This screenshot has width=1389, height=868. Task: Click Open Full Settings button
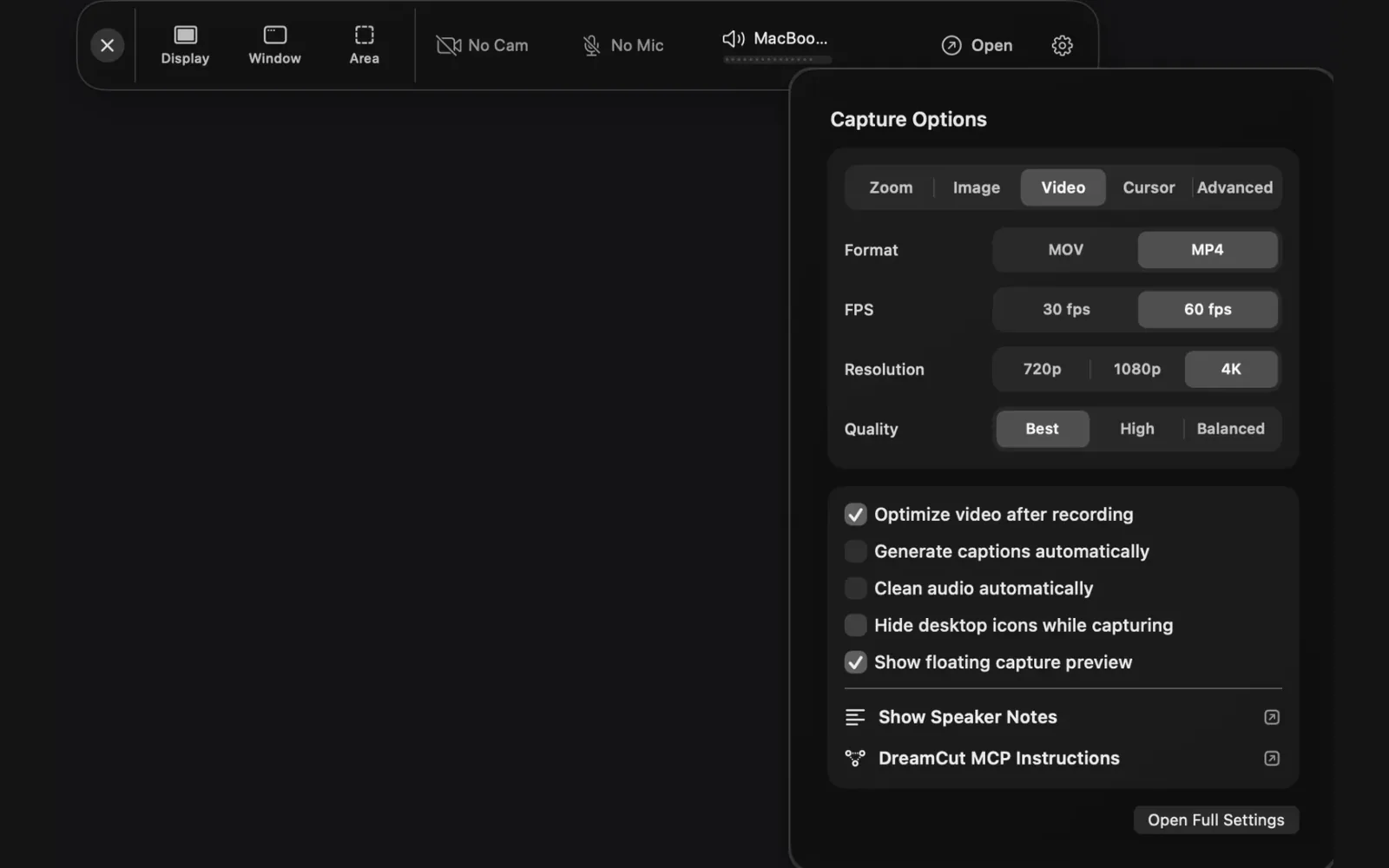(1215, 820)
